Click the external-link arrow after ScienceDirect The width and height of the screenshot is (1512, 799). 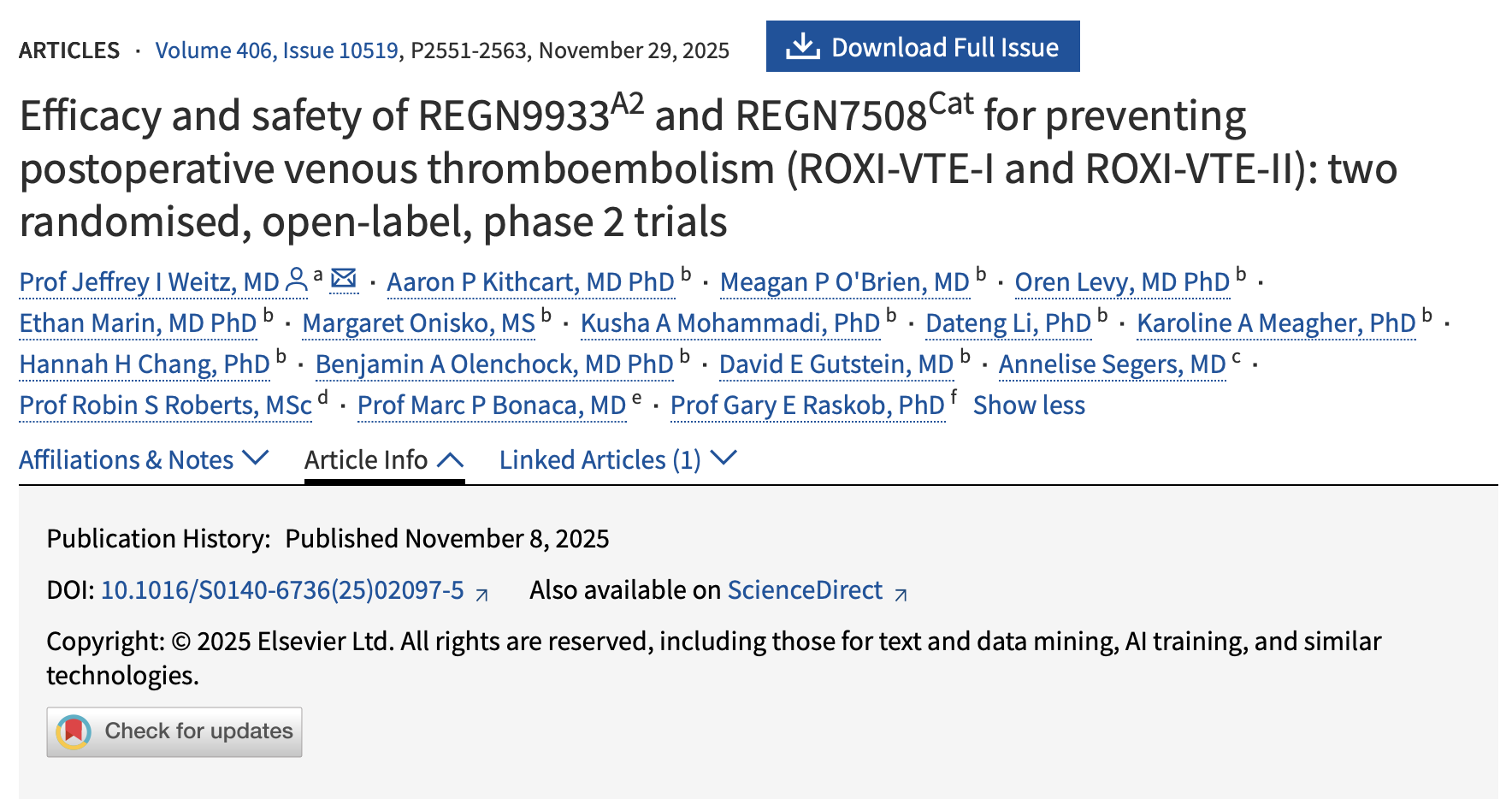[901, 594]
